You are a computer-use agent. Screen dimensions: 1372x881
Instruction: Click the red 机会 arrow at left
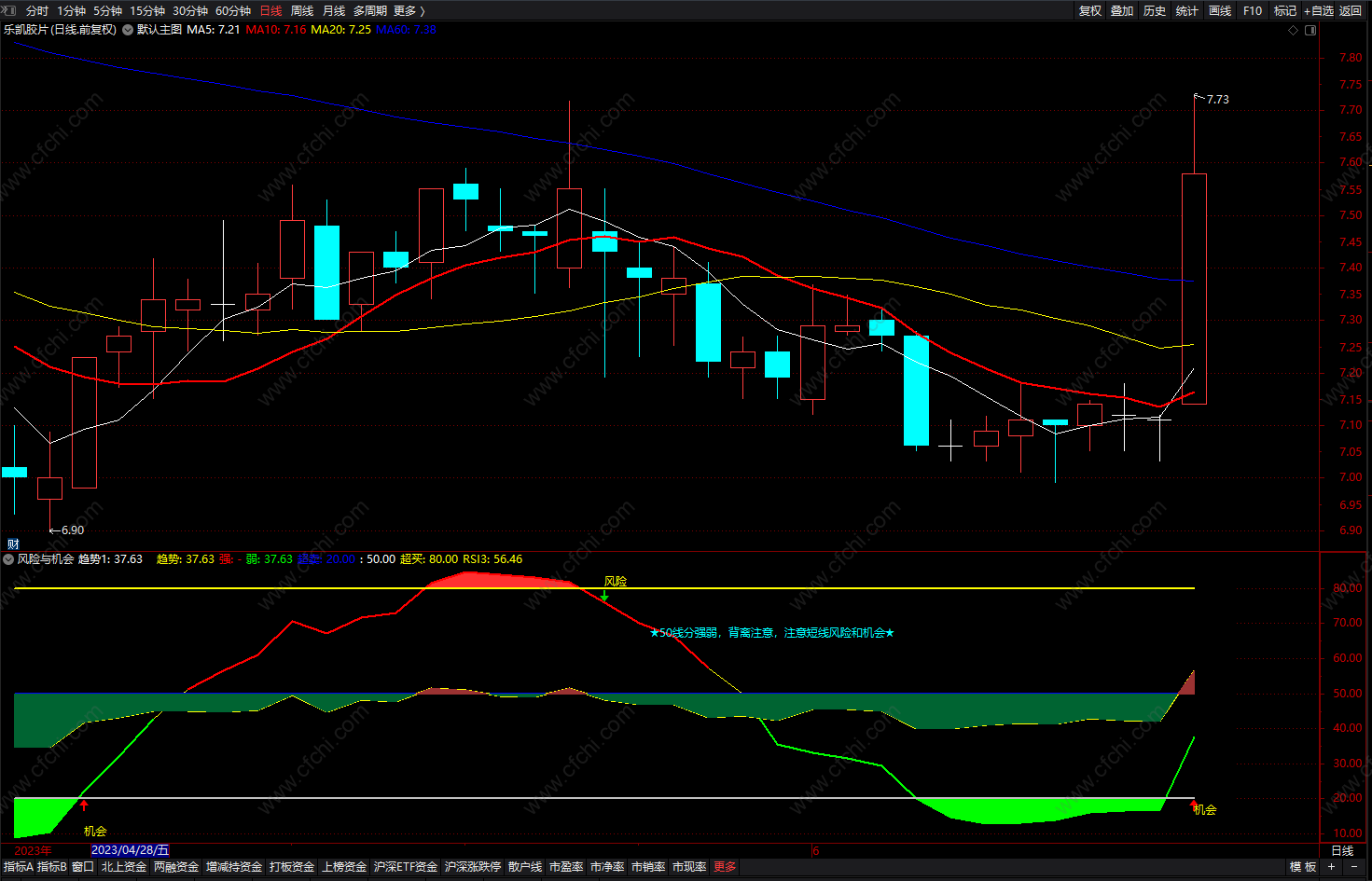pyautogui.click(x=84, y=805)
